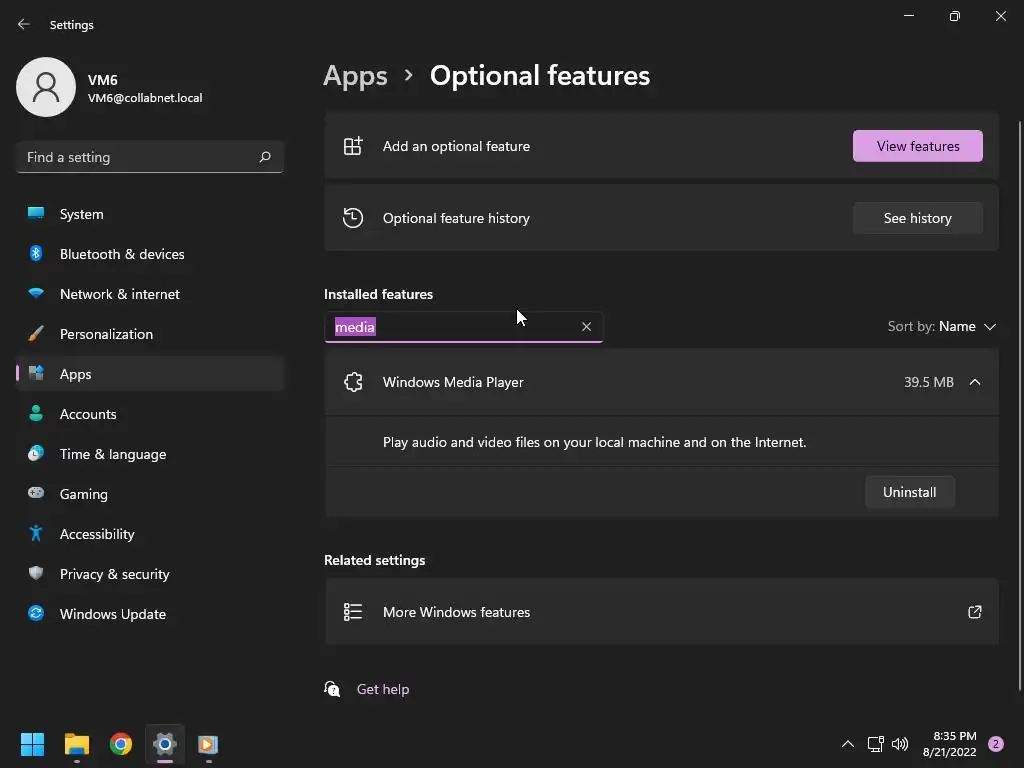The image size is (1024, 768).
Task: Uninstall Windows Media Player
Action: [909, 492]
